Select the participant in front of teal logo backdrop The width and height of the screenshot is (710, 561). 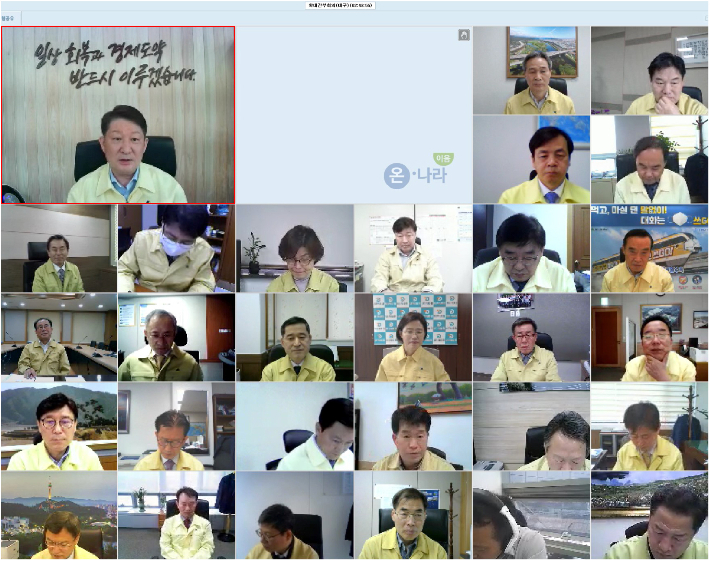(413, 338)
